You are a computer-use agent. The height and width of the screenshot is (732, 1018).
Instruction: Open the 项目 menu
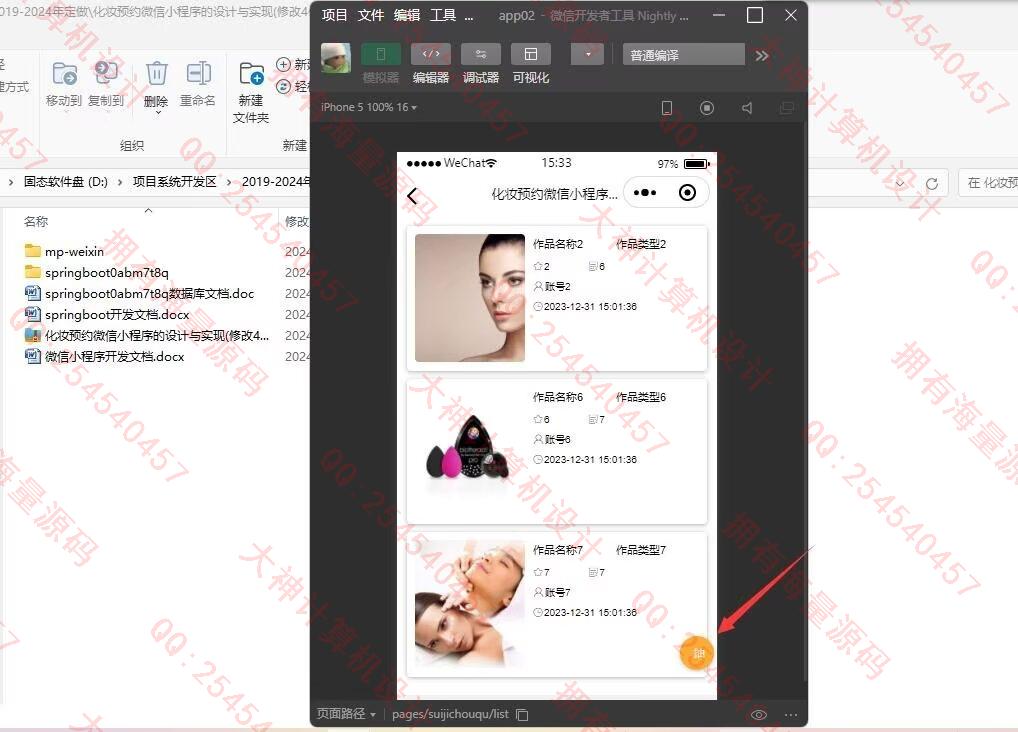[334, 15]
